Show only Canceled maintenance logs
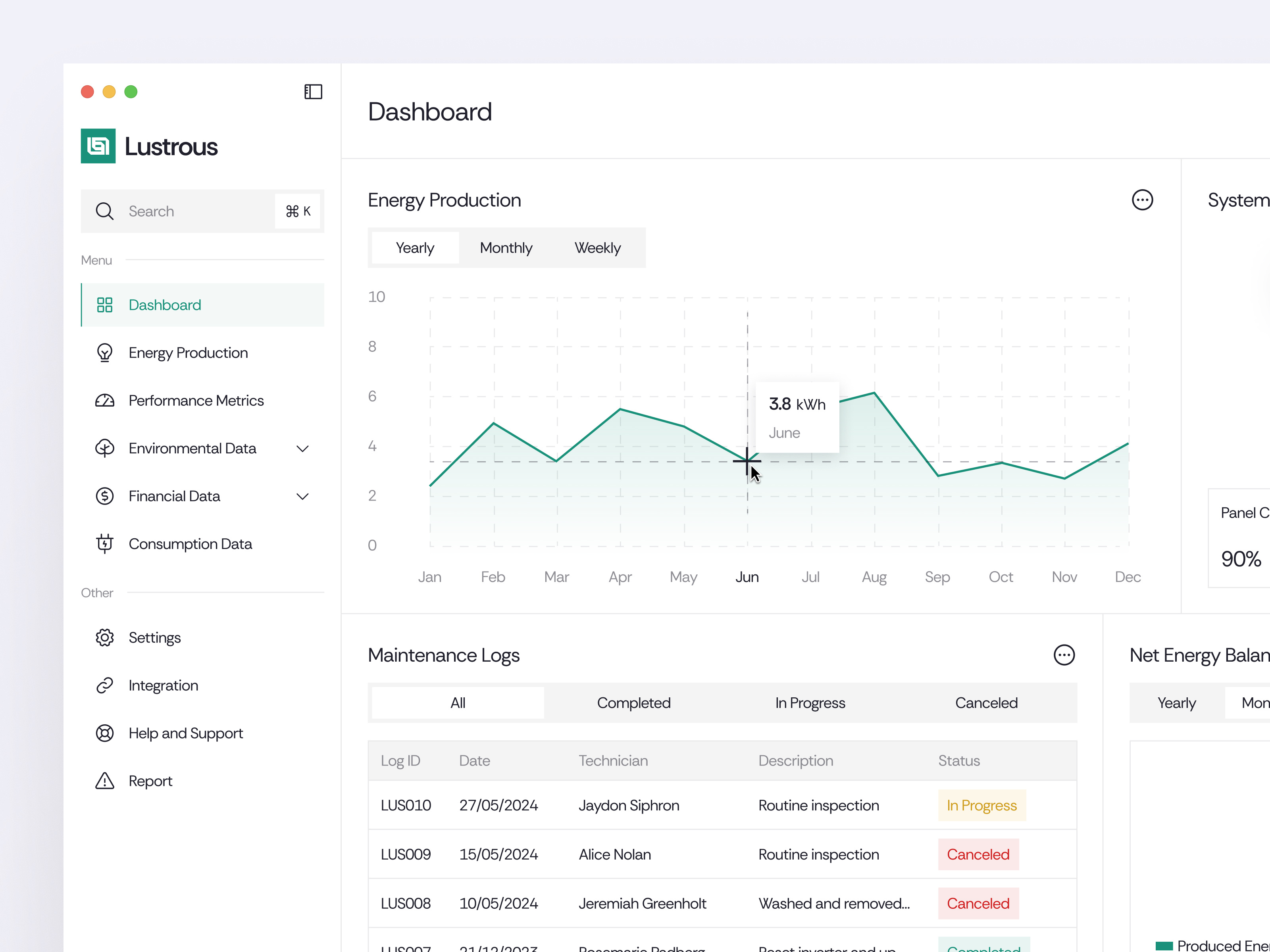The image size is (1270, 952). coord(986,702)
